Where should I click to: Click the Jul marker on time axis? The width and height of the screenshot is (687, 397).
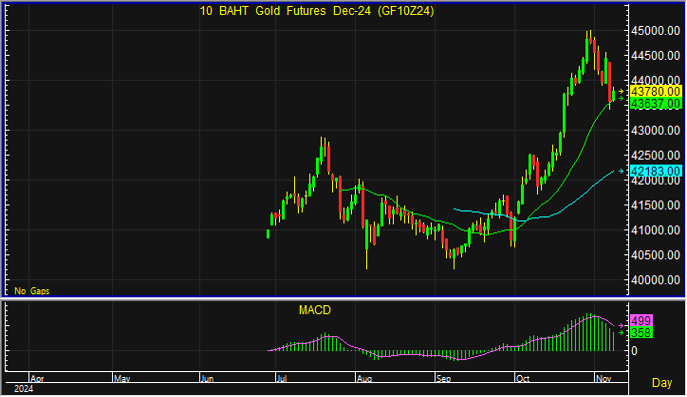click(x=282, y=378)
